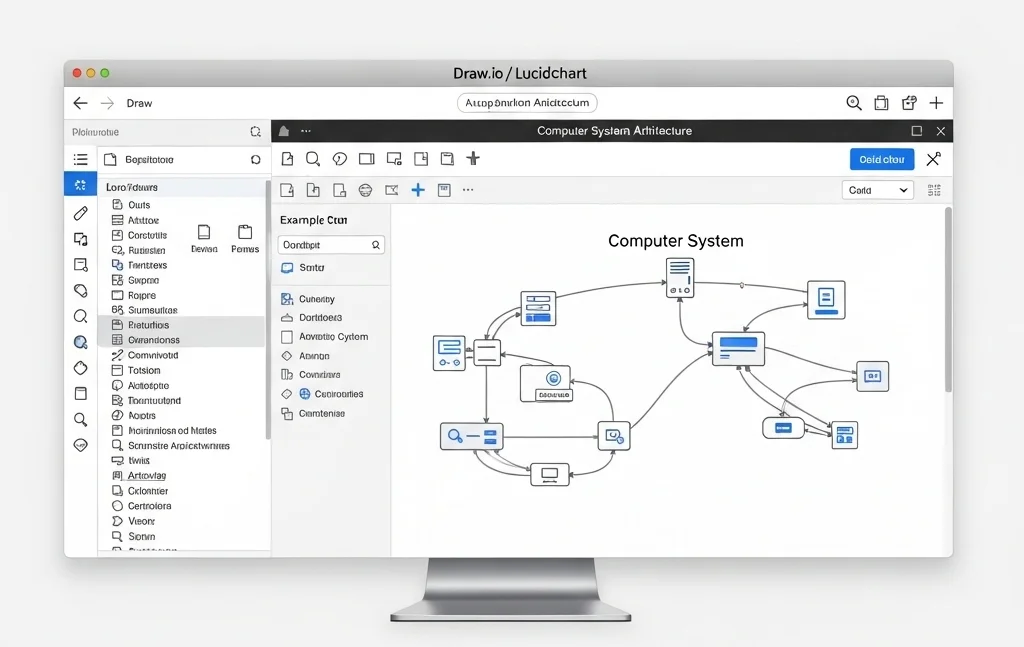Select the magnifying glass near sidebar bottom
Viewport: 1024px width, 647px height.
(x=80, y=419)
